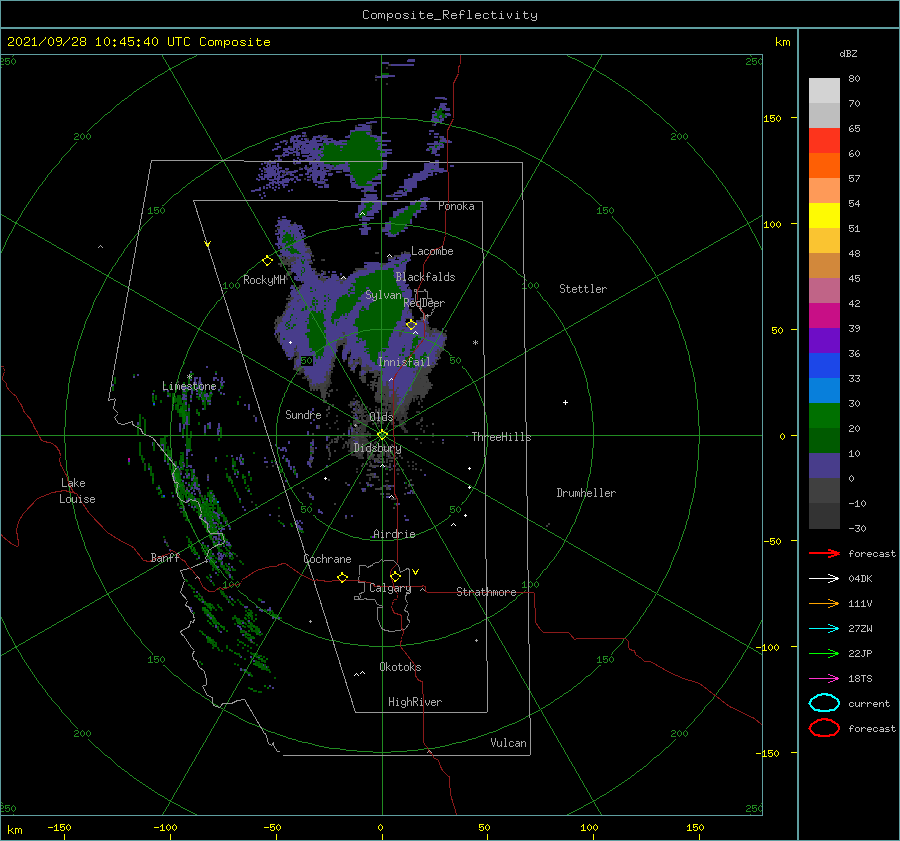Image resolution: width=900 pixels, height=841 pixels.
Task: Click the white asterisk marker south of Stettler
Action: pos(475,343)
